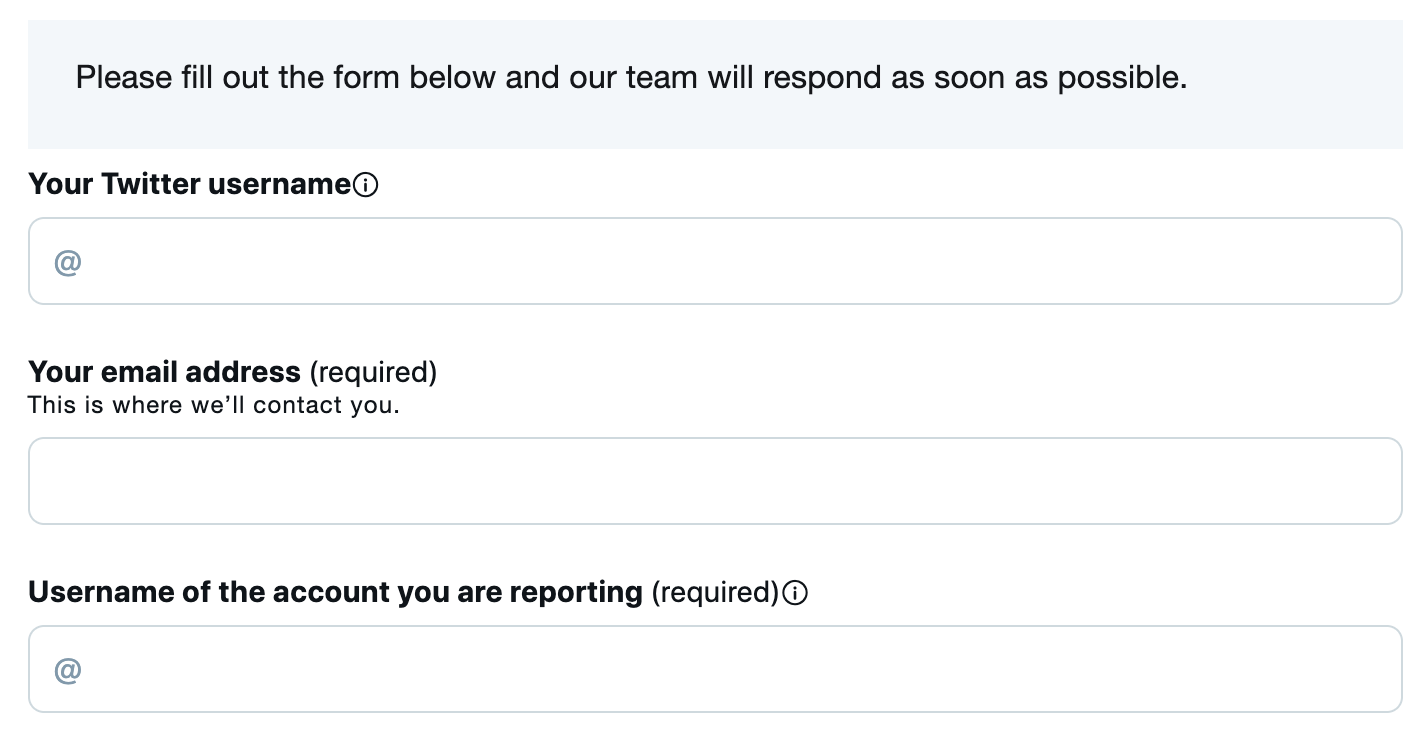Screen dimensions: 1424x742
Task: Open info tooltip next to reporting username label
Action: [795, 593]
